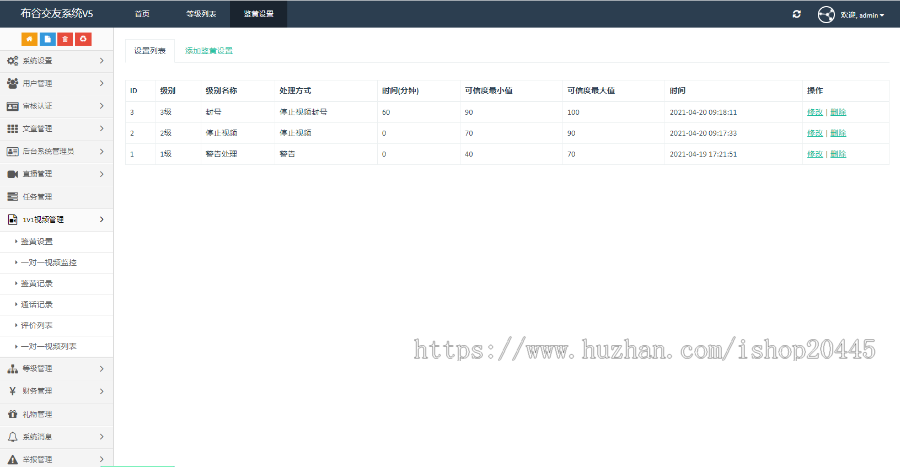Expand 用户管理 using its chevron
Viewport: 900px width, 467px height.
coord(102,83)
